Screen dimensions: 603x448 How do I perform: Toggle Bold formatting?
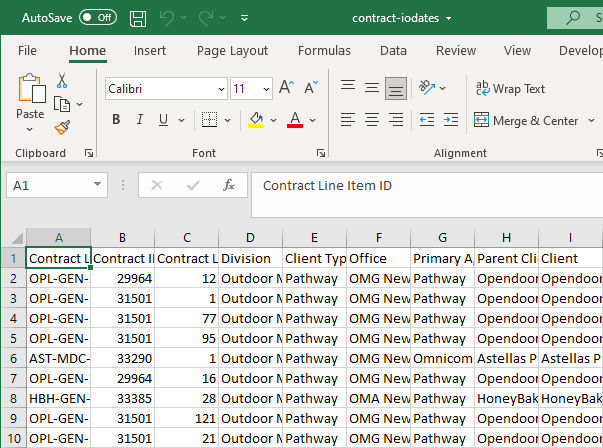(116, 120)
